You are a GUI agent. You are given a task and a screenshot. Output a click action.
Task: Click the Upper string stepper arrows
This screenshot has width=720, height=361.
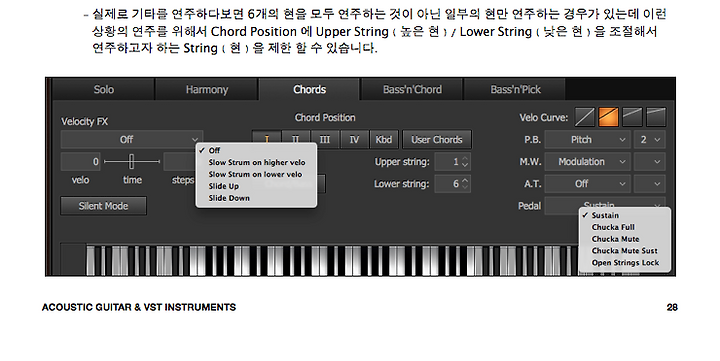(x=465, y=162)
